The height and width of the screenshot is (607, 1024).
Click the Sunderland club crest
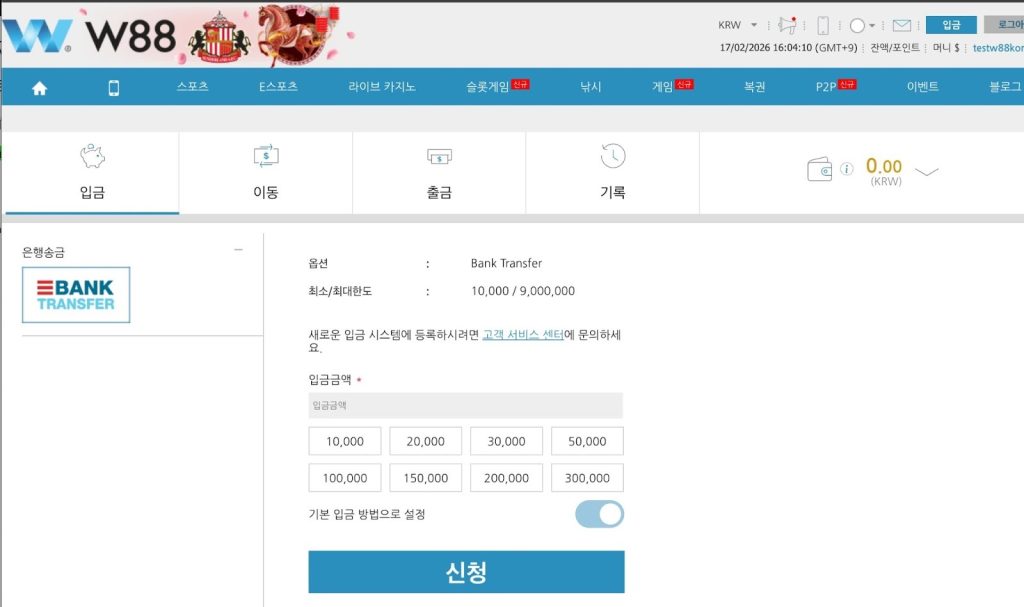[x=219, y=38]
